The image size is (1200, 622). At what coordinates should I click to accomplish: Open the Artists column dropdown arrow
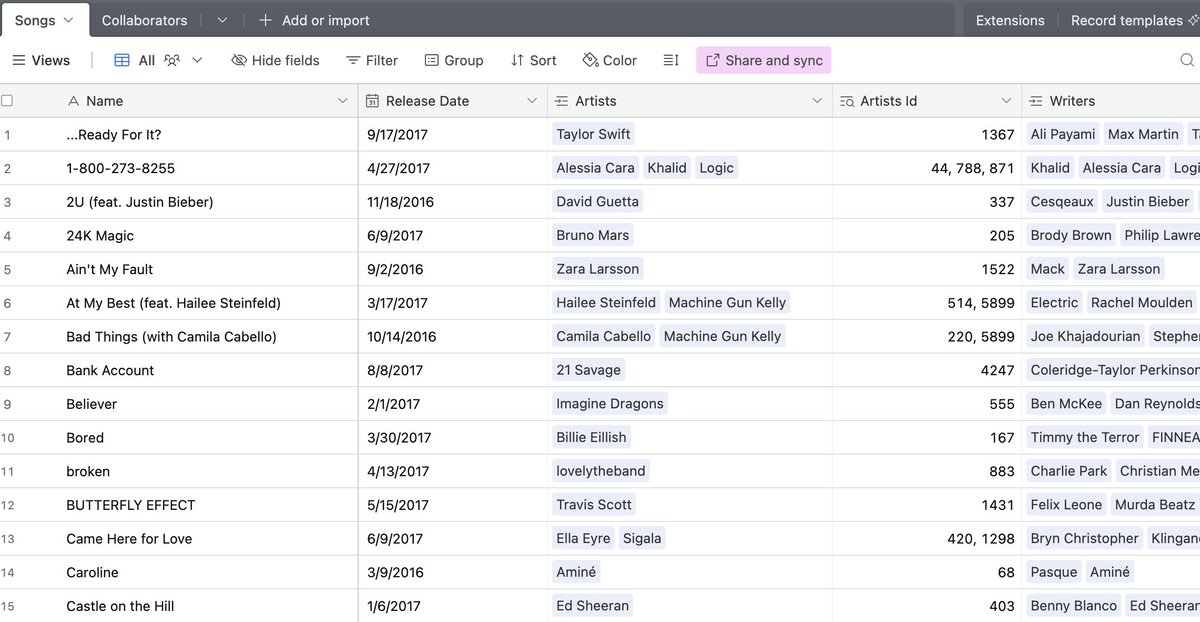(x=817, y=101)
